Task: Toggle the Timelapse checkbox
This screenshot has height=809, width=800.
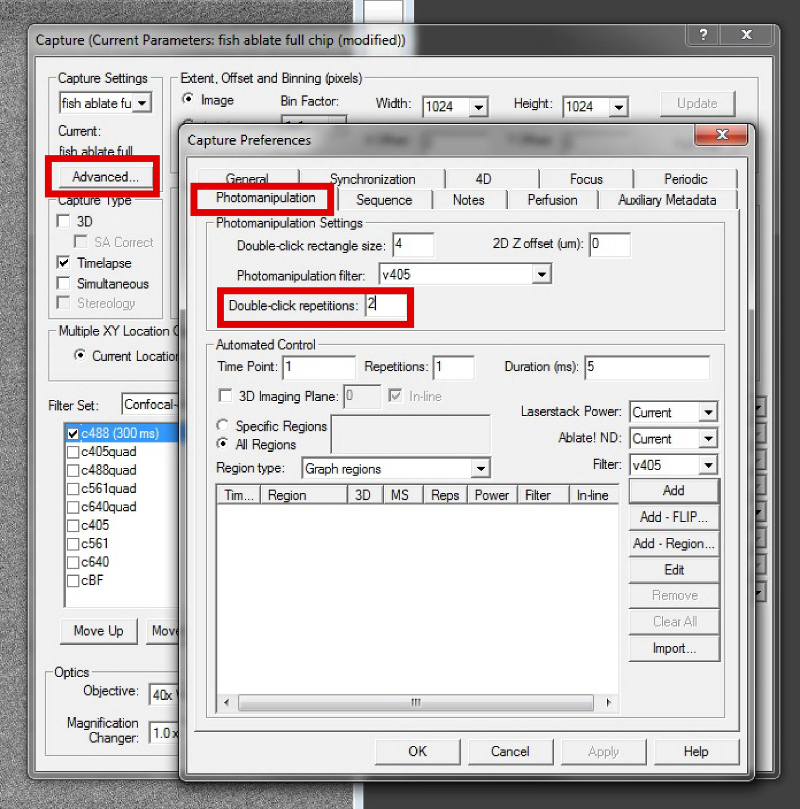Action: [63, 262]
